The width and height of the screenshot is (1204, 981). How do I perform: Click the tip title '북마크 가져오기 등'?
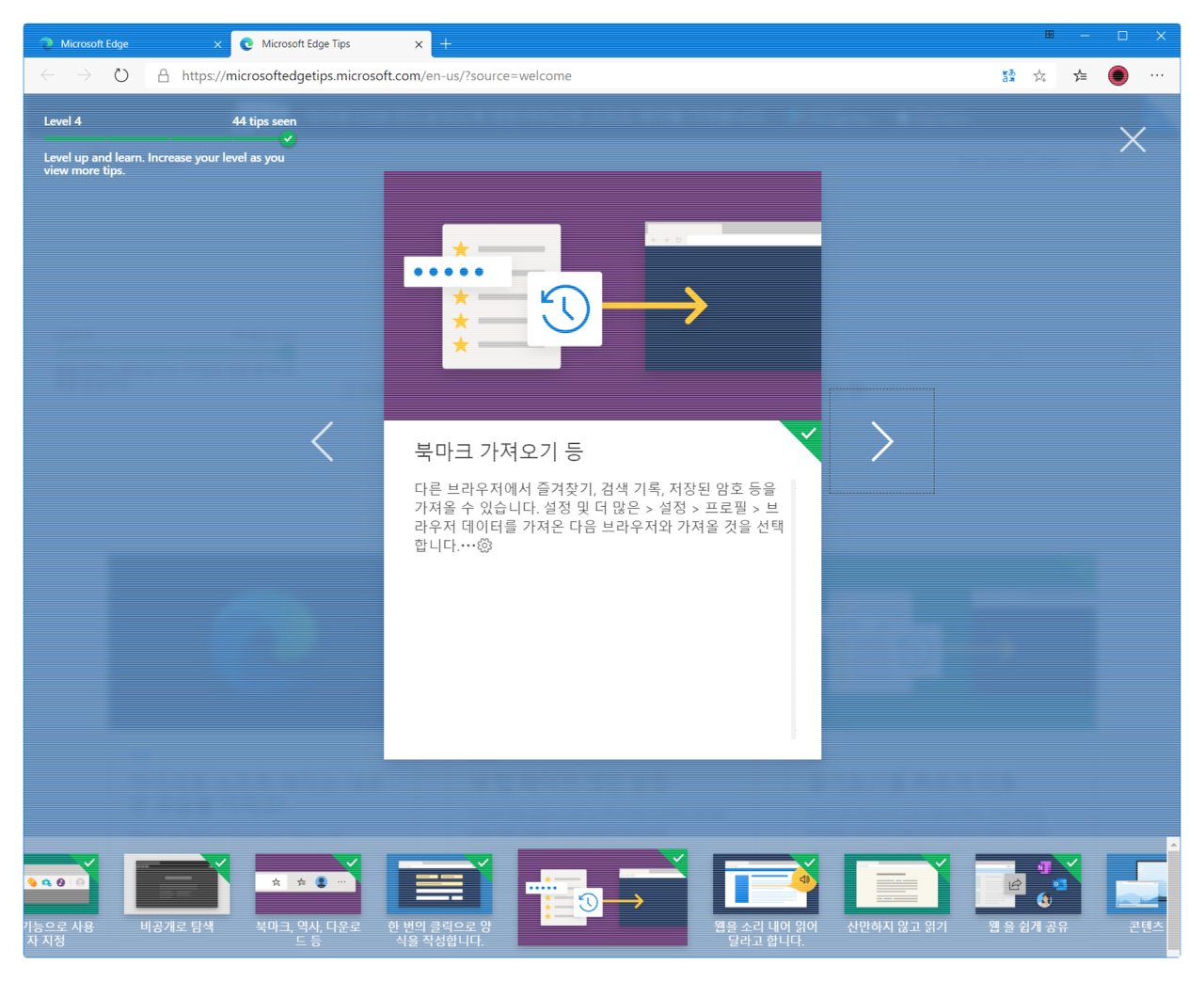point(499,451)
